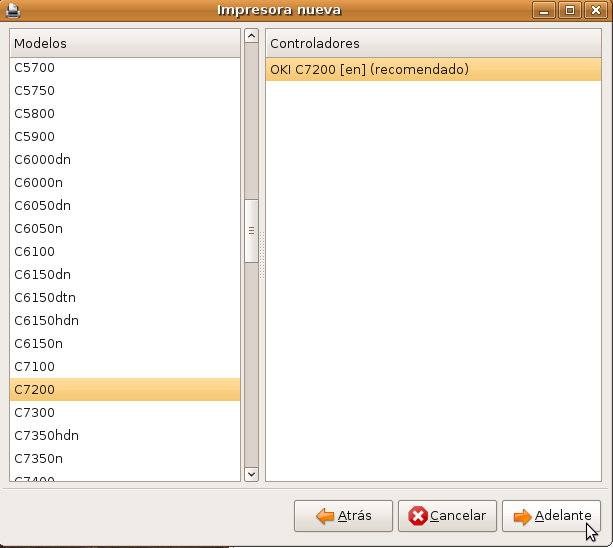Viewport: 613px width, 548px height.
Task: Select model C5750
Action: (x=125, y=91)
